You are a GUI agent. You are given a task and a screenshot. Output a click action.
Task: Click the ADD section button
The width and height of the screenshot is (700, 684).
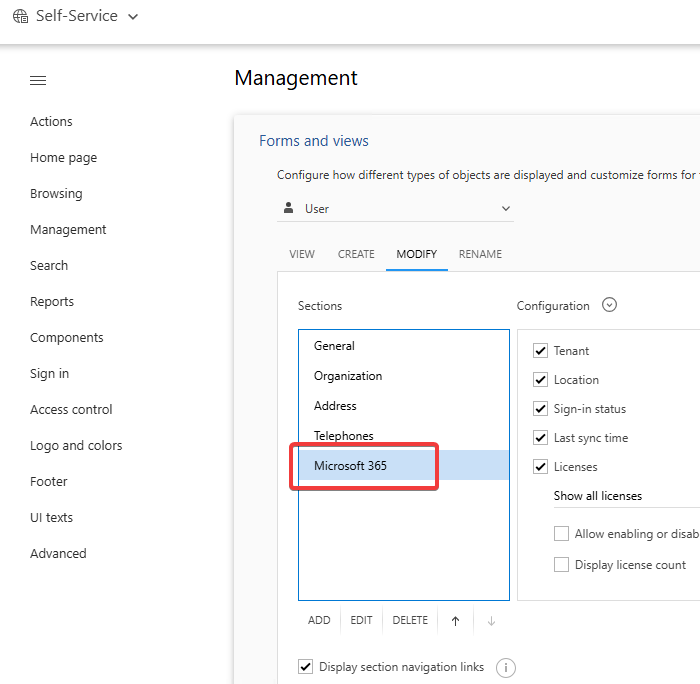point(319,621)
